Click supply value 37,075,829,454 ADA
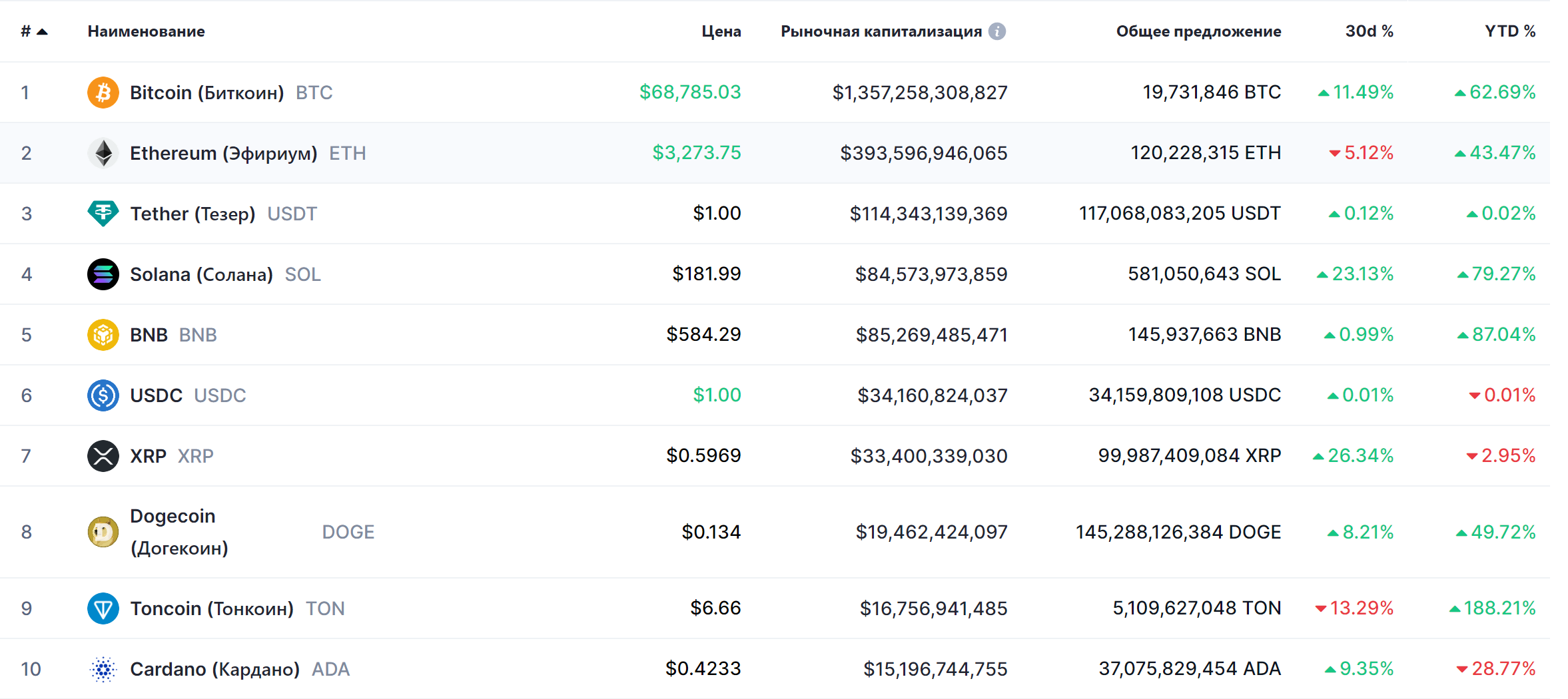 coord(1190,668)
